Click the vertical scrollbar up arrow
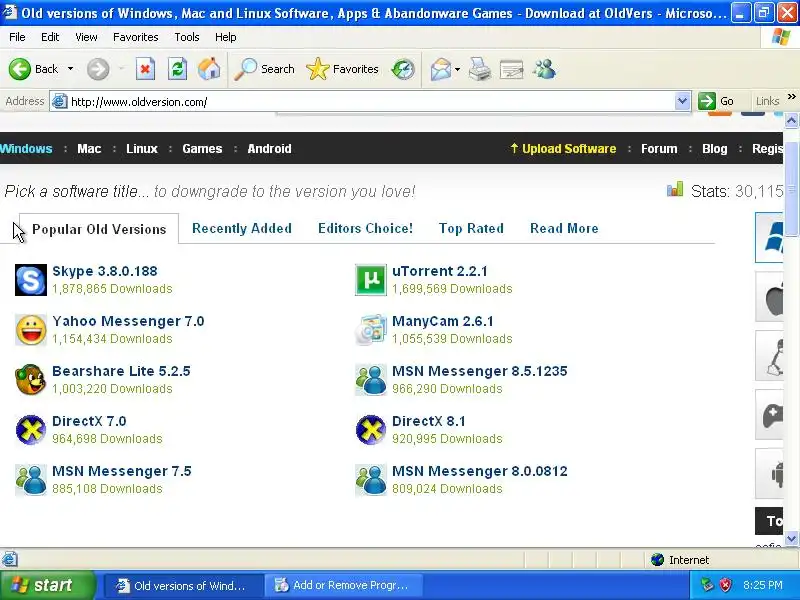The height and width of the screenshot is (600, 800). click(x=791, y=120)
